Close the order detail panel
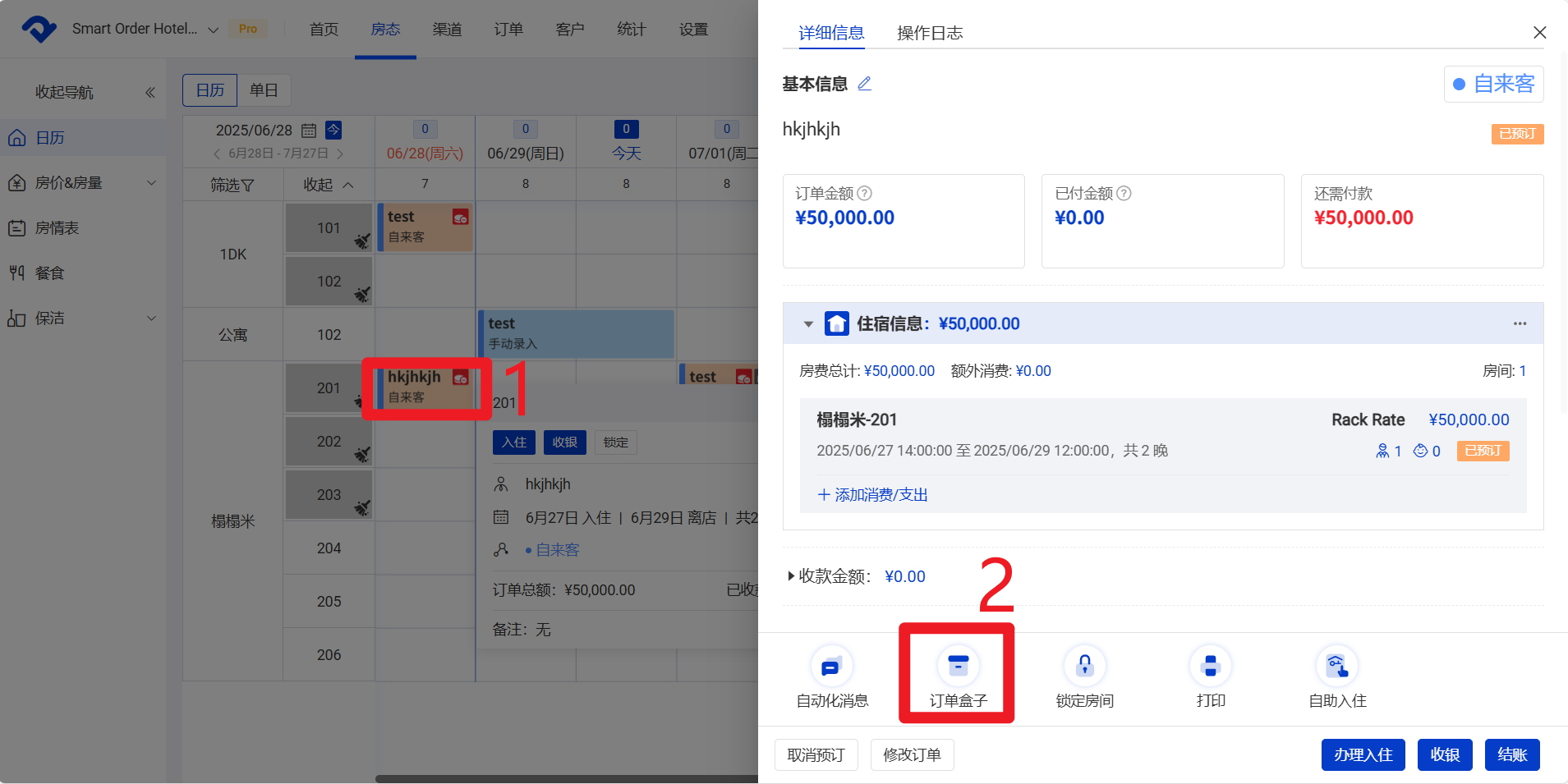 pos(1539,33)
